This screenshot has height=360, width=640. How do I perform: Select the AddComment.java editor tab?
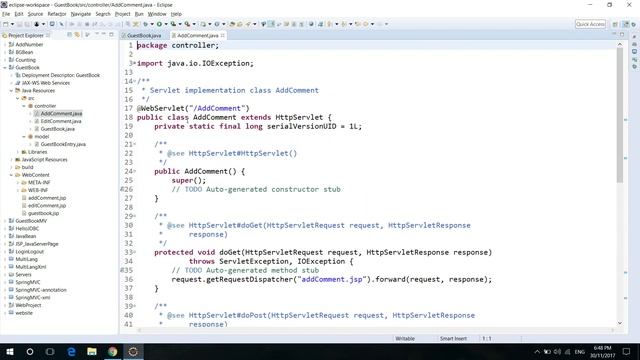pyautogui.click(x=198, y=36)
